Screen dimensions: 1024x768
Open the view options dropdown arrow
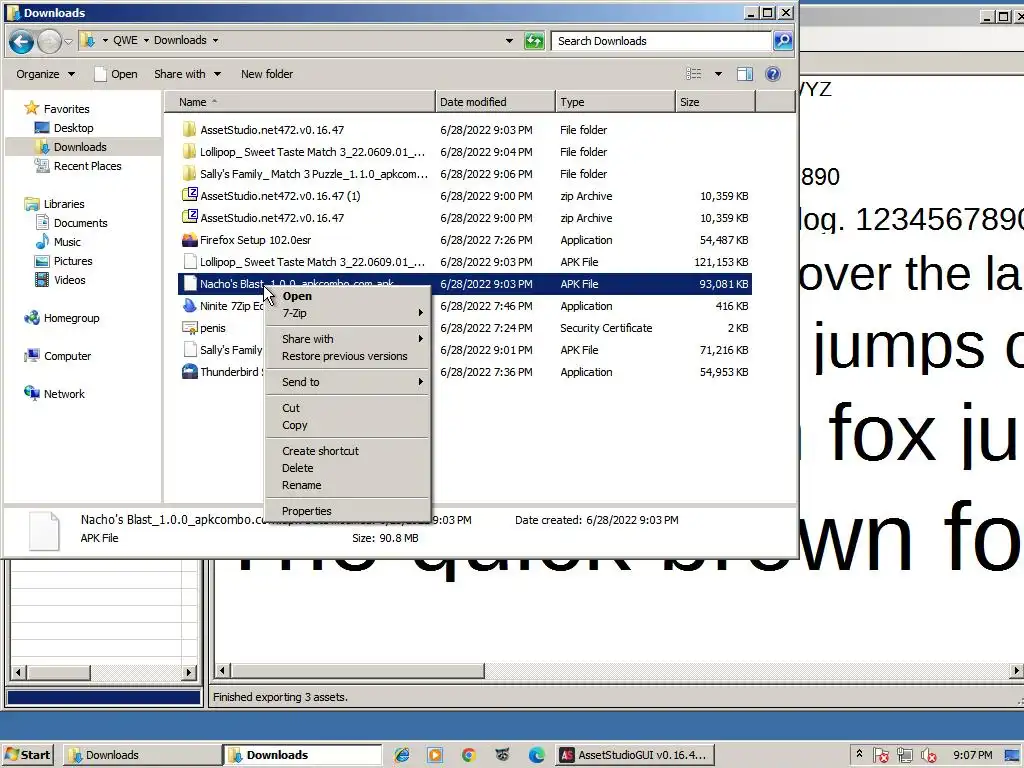pyautogui.click(x=718, y=74)
